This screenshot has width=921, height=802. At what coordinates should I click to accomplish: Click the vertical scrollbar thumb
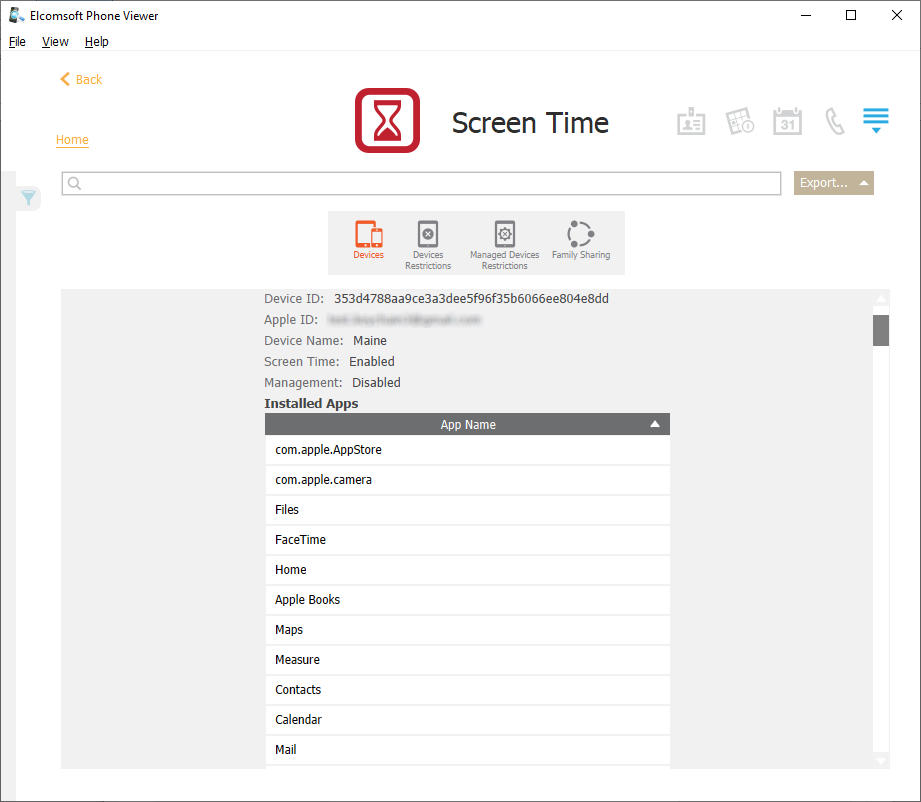880,330
